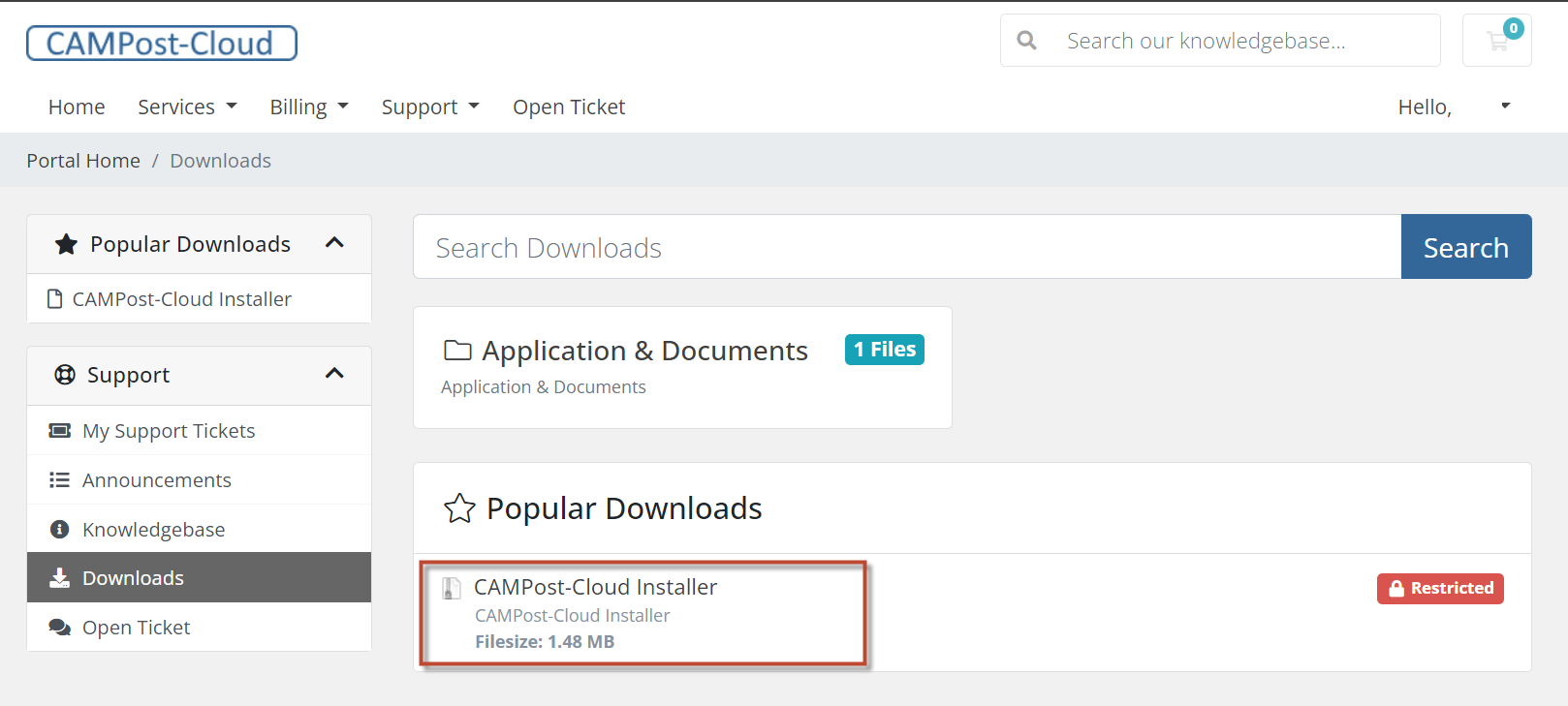1568x706 pixels.
Task: Click Portal Home breadcrumb link
Action: [x=83, y=161]
